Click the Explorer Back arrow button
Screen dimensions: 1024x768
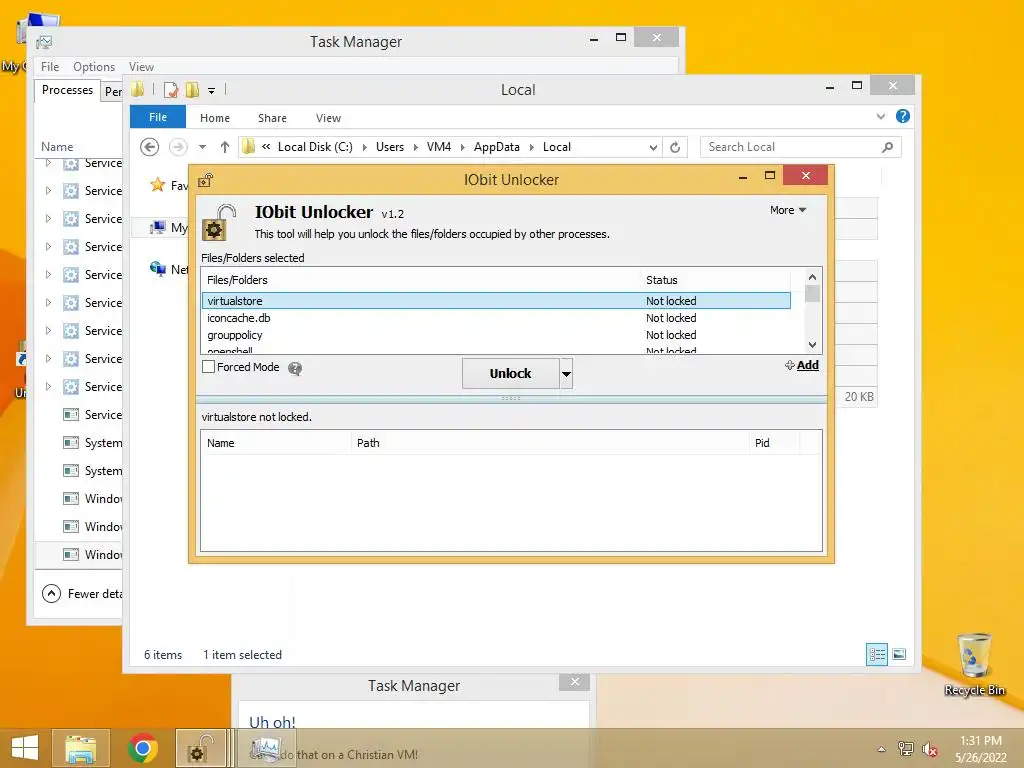(x=150, y=147)
